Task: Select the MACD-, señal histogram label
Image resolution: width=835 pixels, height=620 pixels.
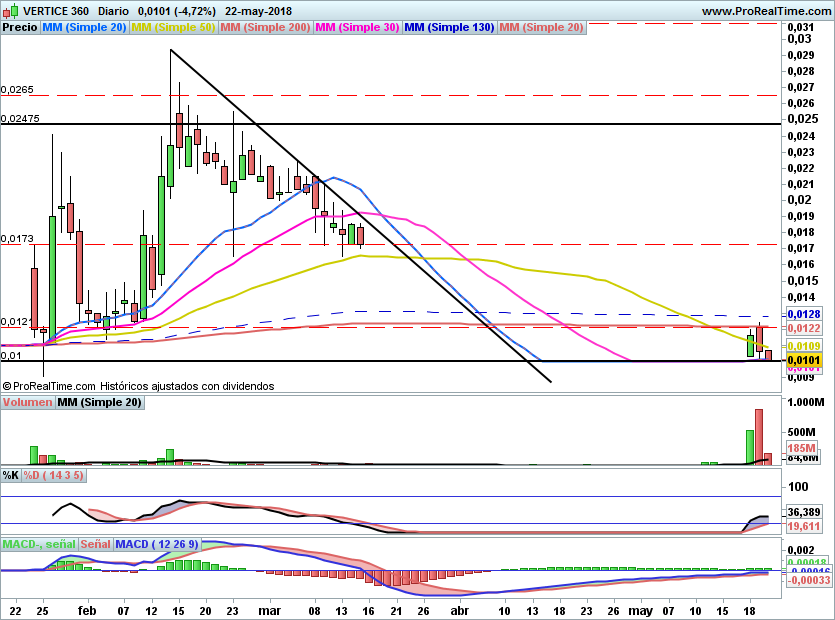Action: [x=39, y=544]
